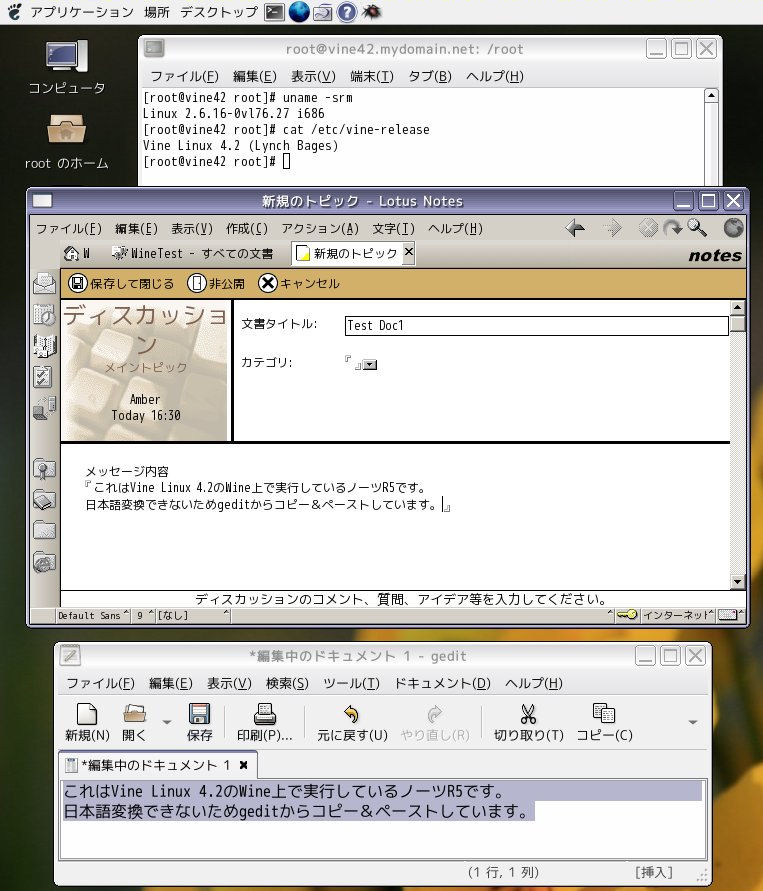
Task: Click the コンピュータ desktop icon
Action: pyautogui.click(x=67, y=68)
